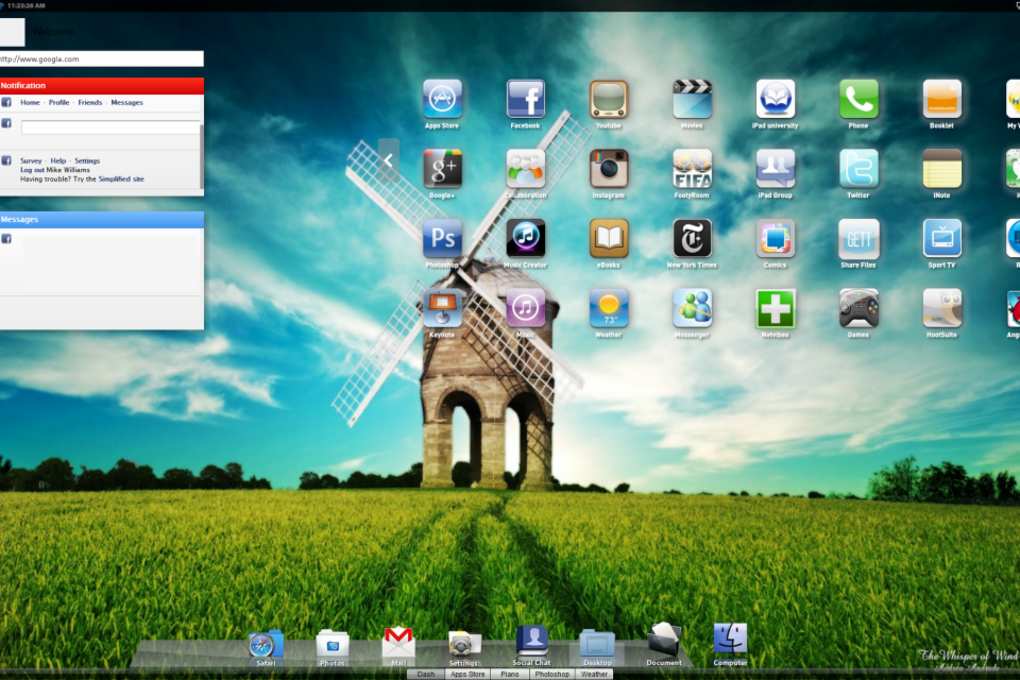Open the Settings link in Notification
The width and height of the screenshot is (1020, 680).
coord(87,161)
